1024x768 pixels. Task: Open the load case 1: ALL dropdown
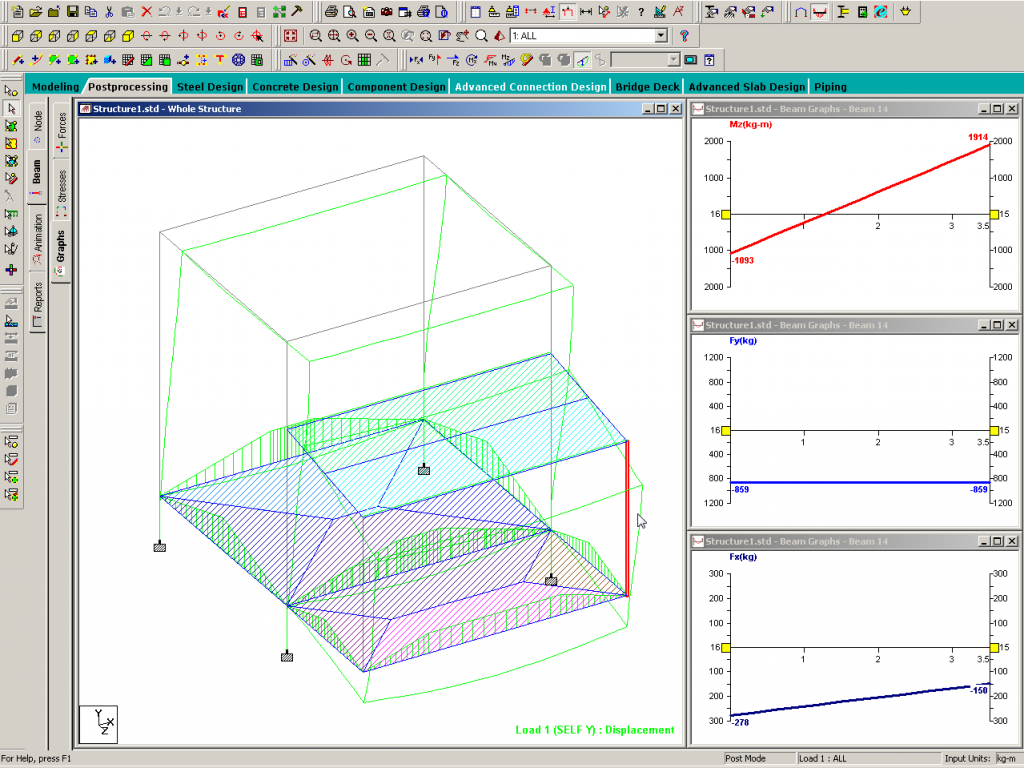pos(661,36)
